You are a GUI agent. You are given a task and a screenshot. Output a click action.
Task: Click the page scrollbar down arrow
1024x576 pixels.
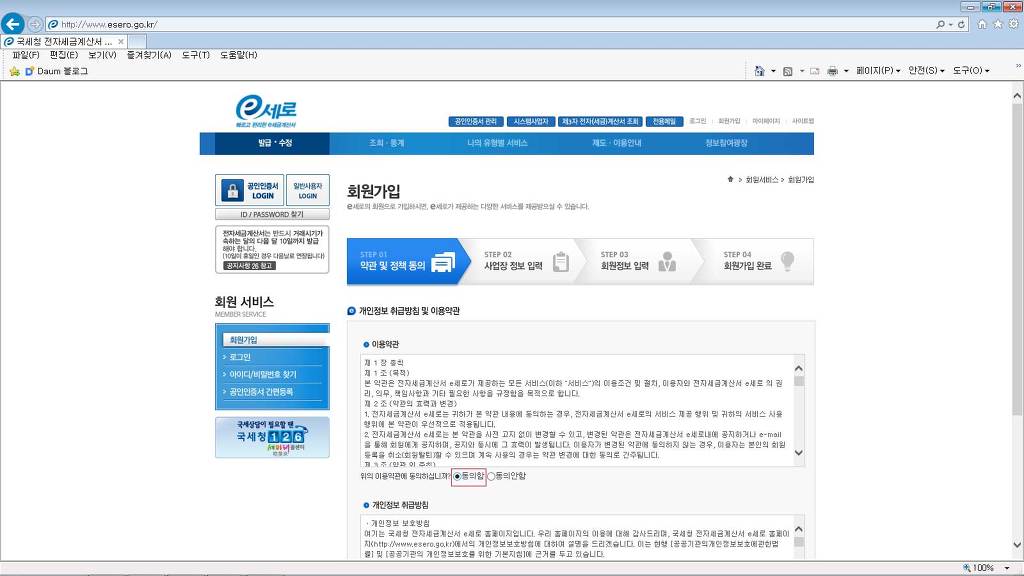click(1017, 545)
